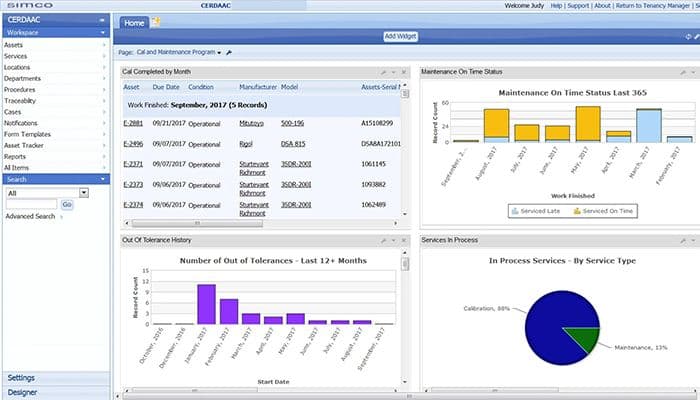700x400 pixels.
Task: Click into the search text field
Action: pos(31,204)
